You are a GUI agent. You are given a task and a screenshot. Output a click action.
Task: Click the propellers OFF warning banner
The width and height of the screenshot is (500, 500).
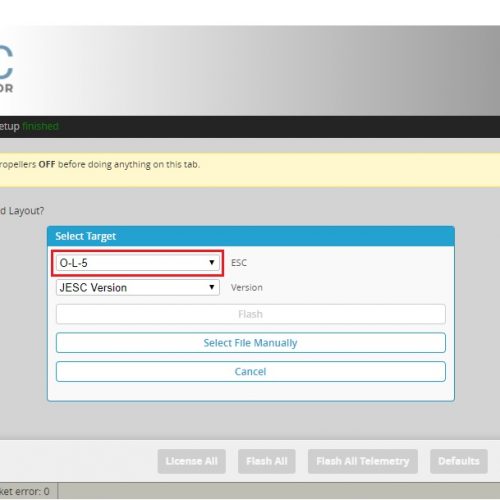tap(250, 170)
